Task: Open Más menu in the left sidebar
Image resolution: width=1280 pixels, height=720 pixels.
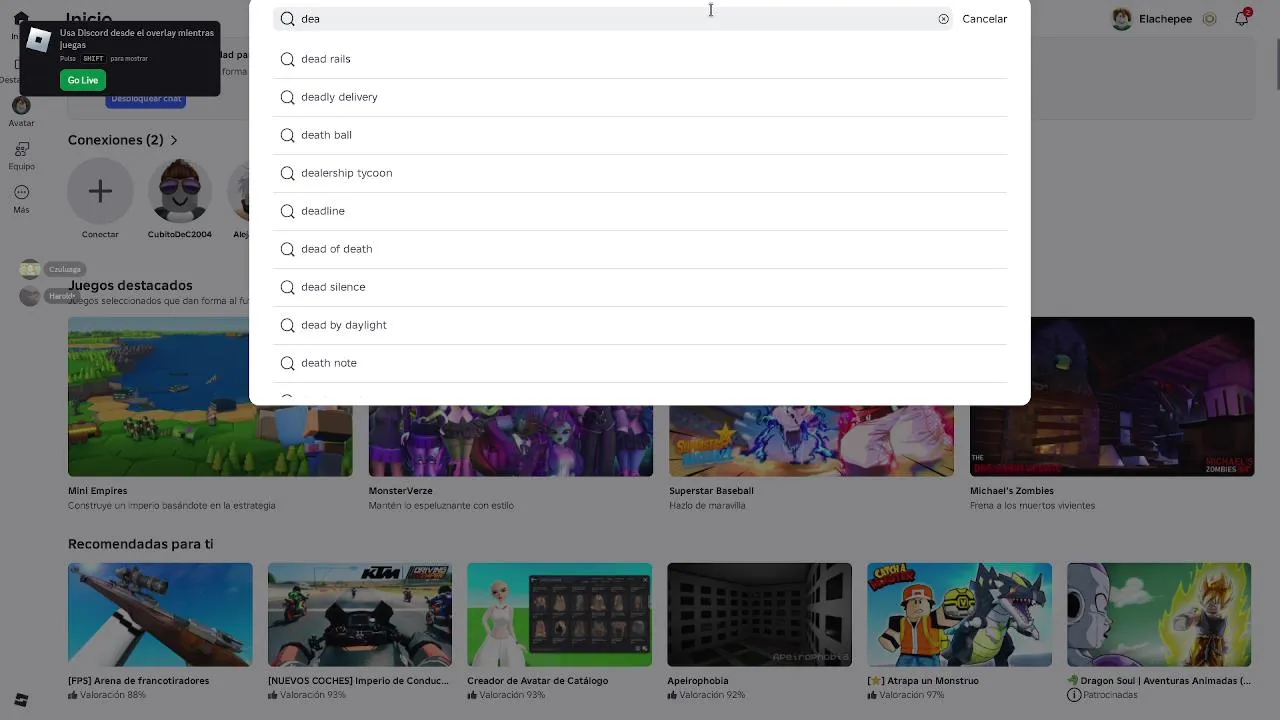Action: [21, 199]
